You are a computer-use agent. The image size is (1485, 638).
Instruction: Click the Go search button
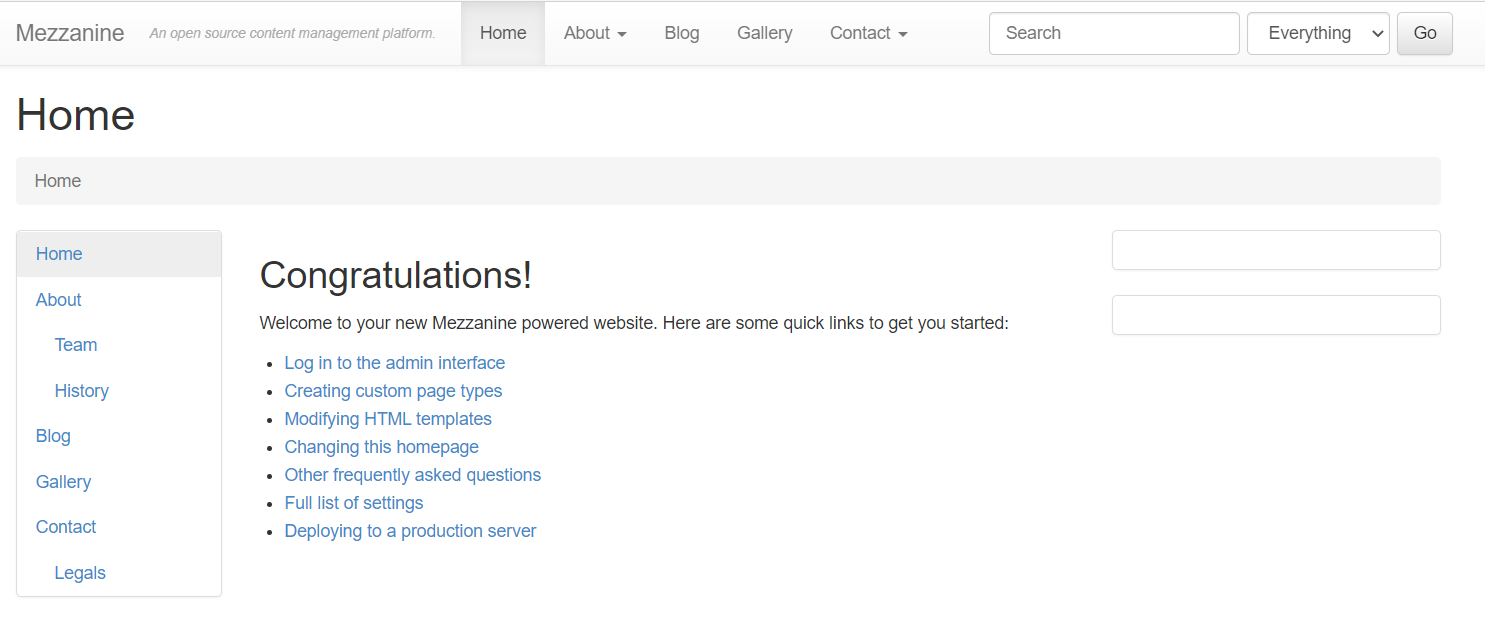1425,33
